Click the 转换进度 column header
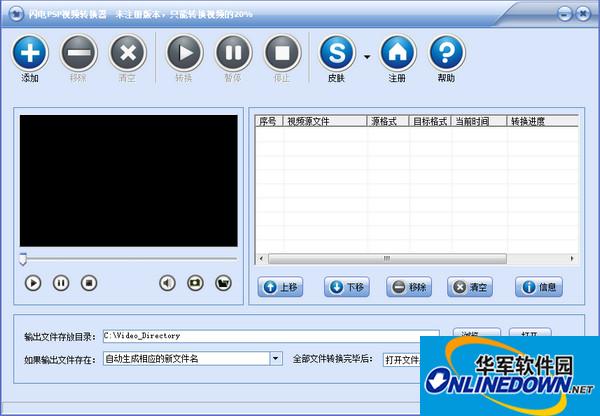The height and width of the screenshot is (416, 600). tap(543, 121)
